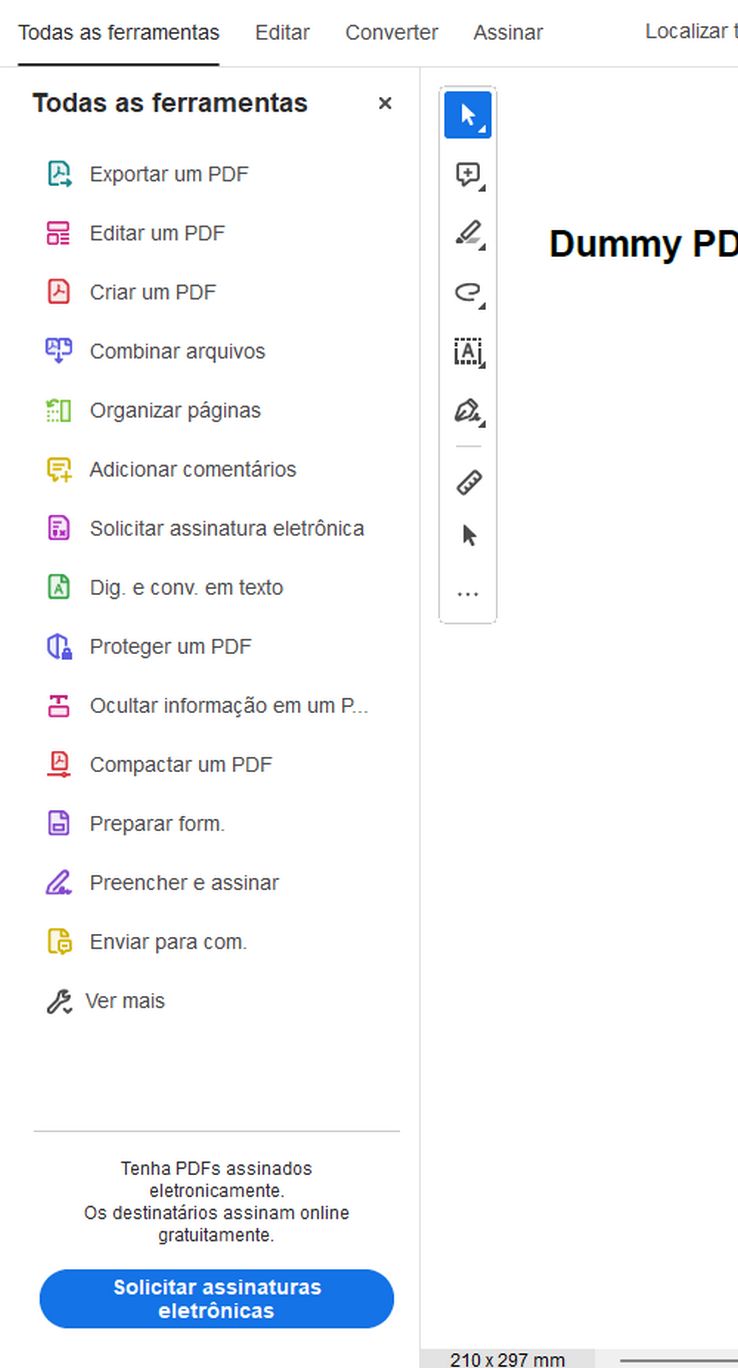Open the add comment tool

pyautogui.click(x=466, y=173)
